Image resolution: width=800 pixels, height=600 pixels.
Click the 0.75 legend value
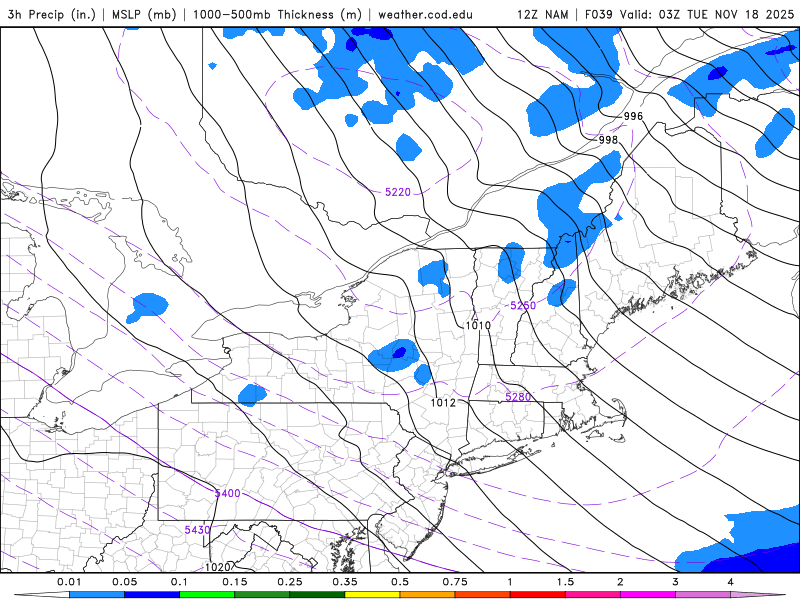pos(455,582)
